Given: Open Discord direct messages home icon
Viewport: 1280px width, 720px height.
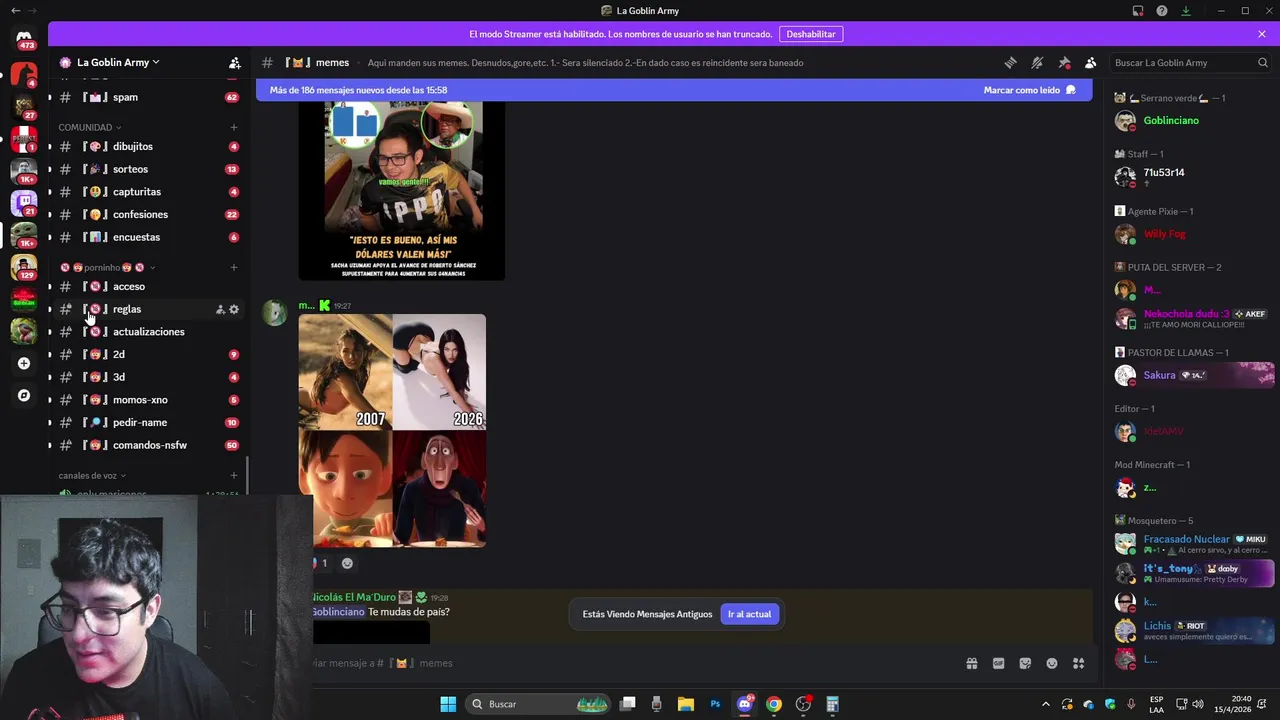Looking at the screenshot, I should [24, 40].
